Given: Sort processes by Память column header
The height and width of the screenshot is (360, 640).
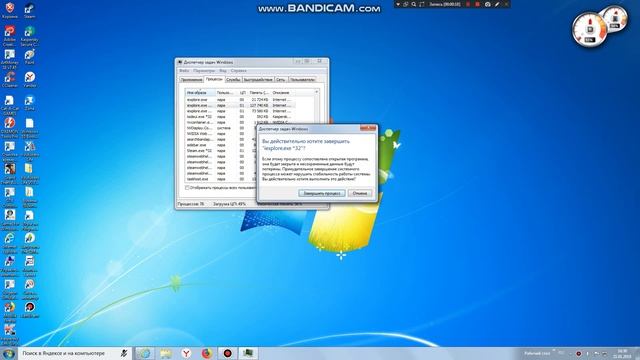Looking at the screenshot, I should tap(259, 93).
